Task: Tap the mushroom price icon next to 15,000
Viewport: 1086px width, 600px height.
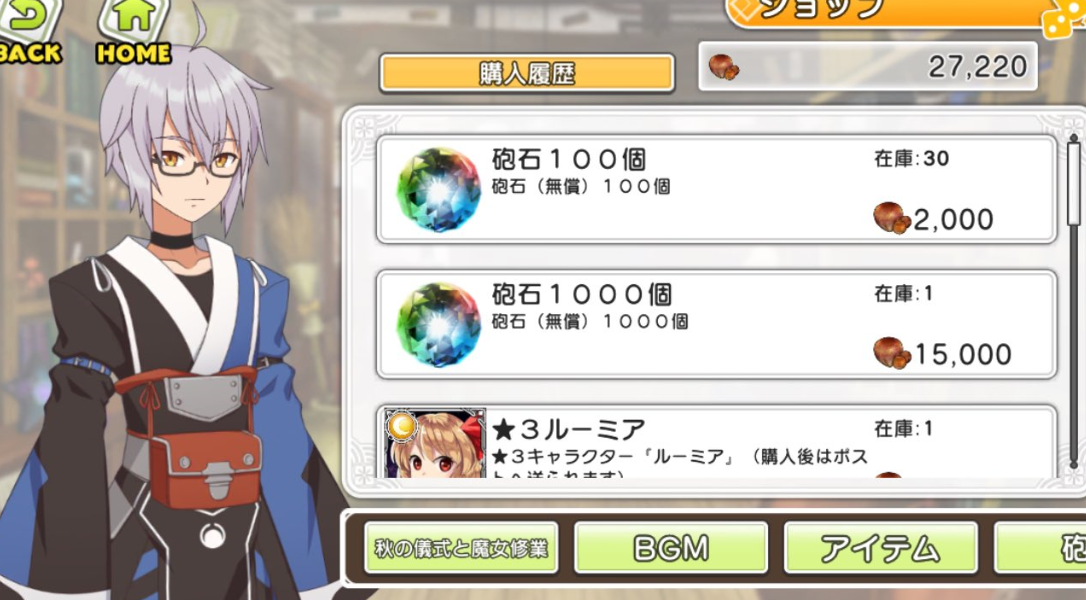Action: tap(891, 353)
